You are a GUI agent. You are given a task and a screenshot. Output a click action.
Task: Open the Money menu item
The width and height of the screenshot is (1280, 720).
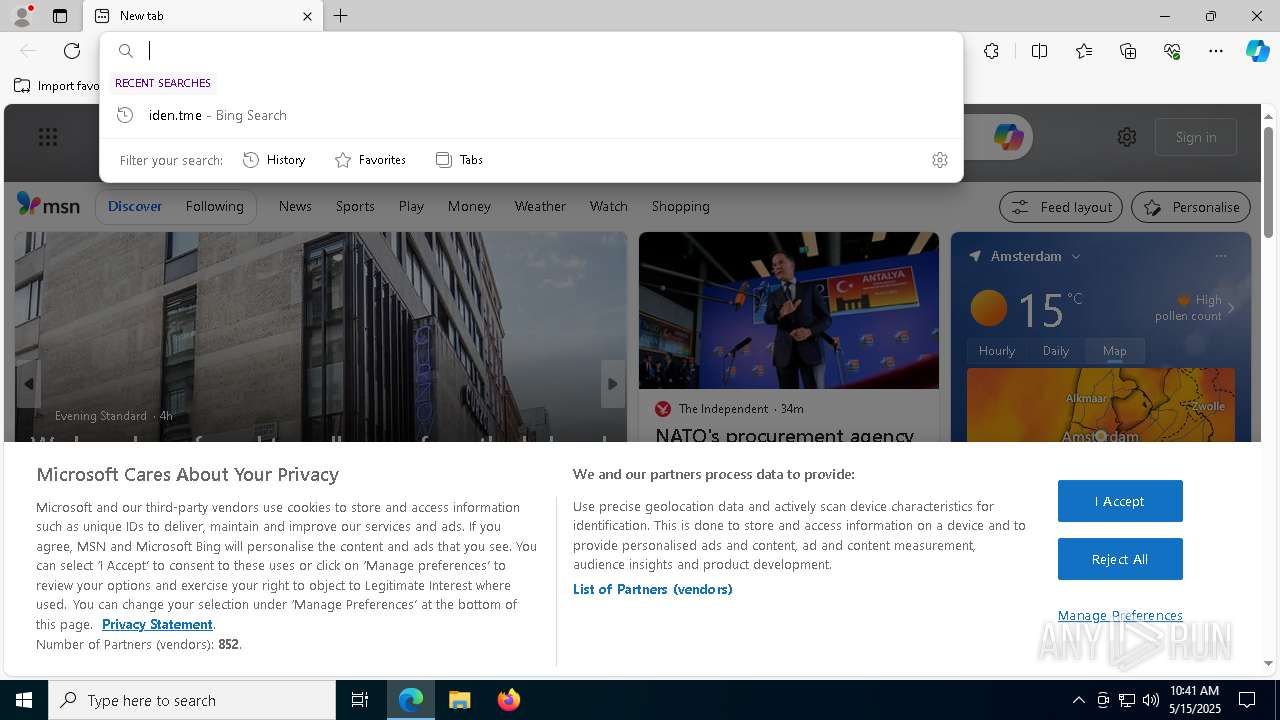(x=469, y=206)
